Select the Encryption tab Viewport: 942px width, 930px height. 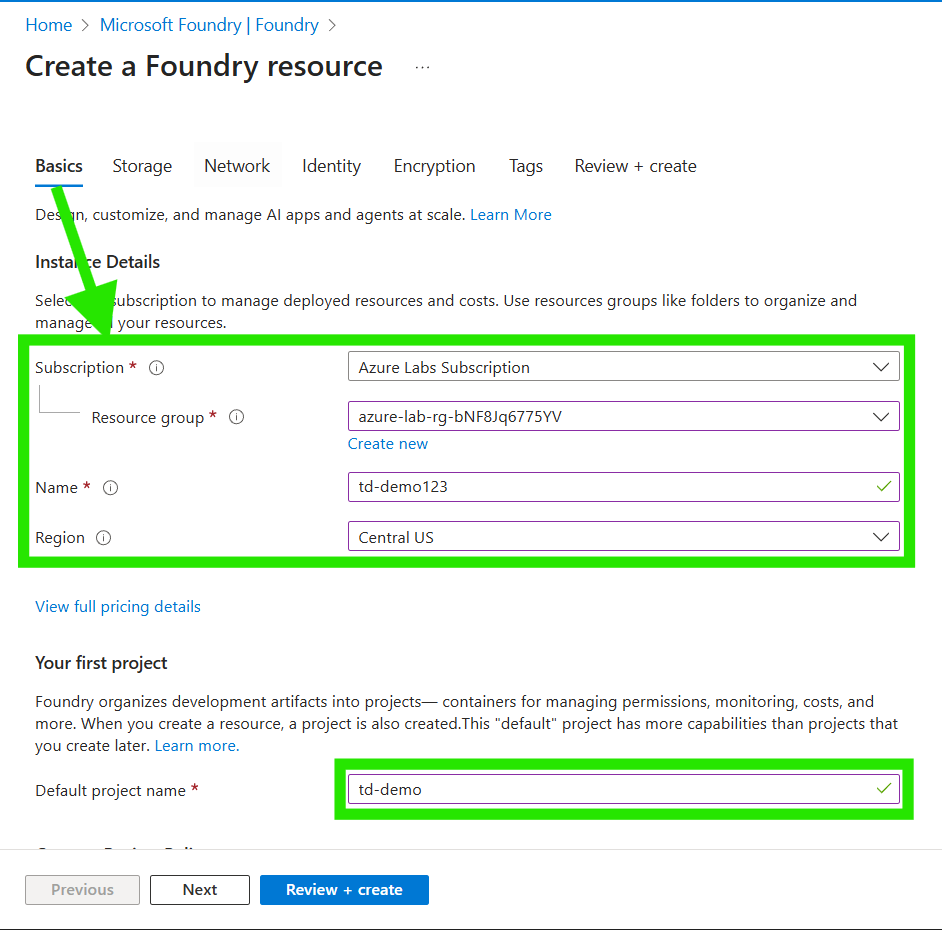point(434,166)
